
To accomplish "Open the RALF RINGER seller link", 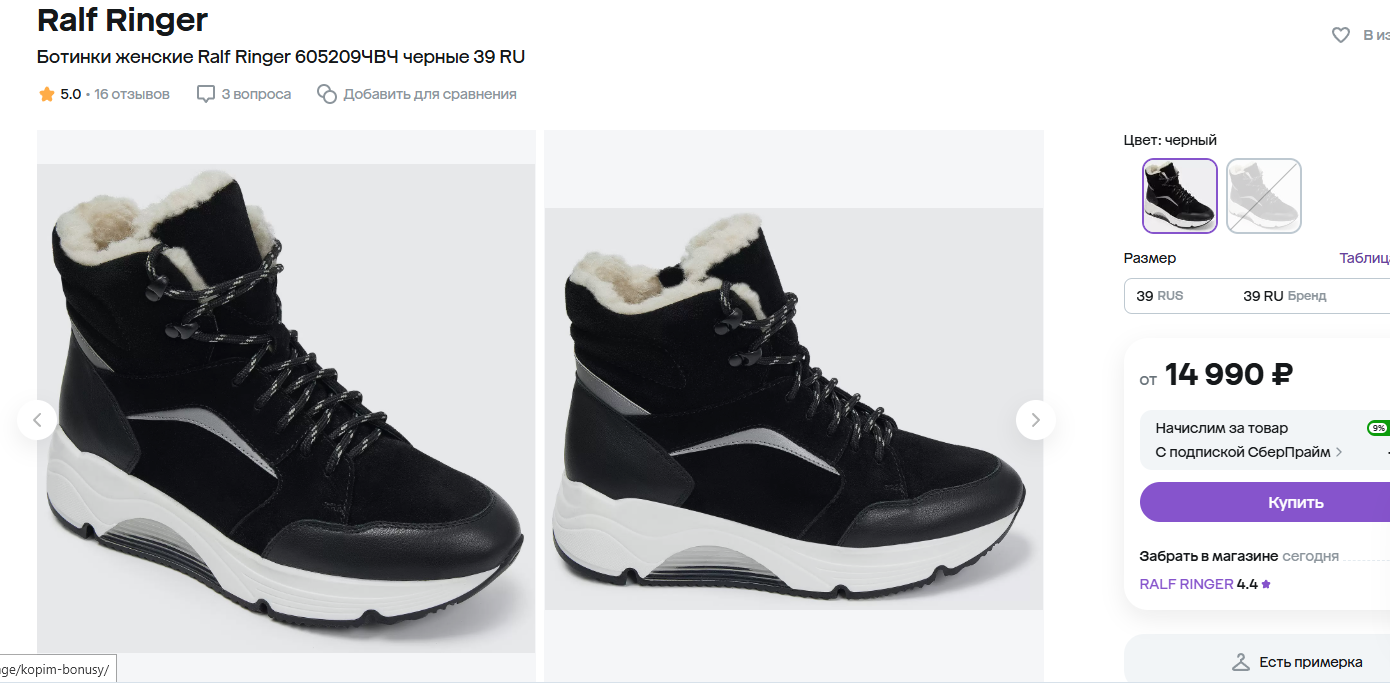I will (1186, 584).
